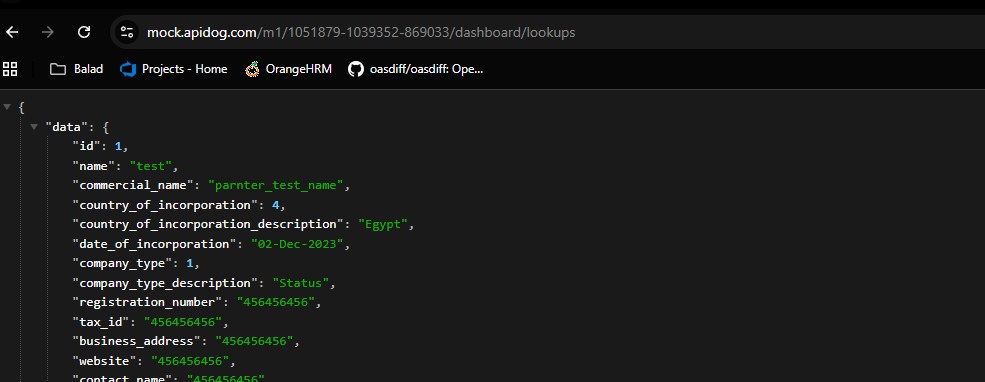Click the "02-Dec-2023" date value

[297, 244]
